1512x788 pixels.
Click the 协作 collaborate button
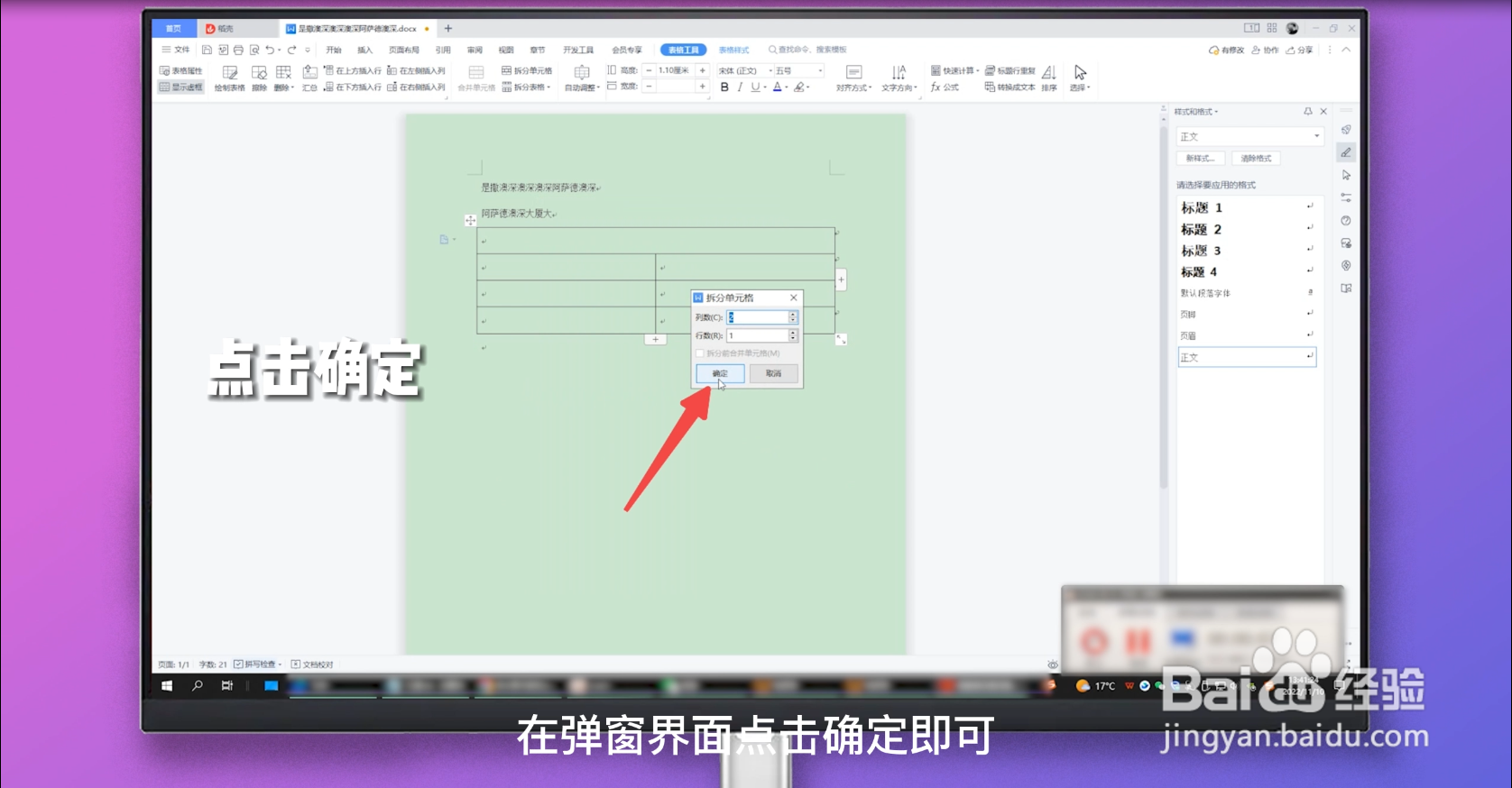click(x=1265, y=50)
